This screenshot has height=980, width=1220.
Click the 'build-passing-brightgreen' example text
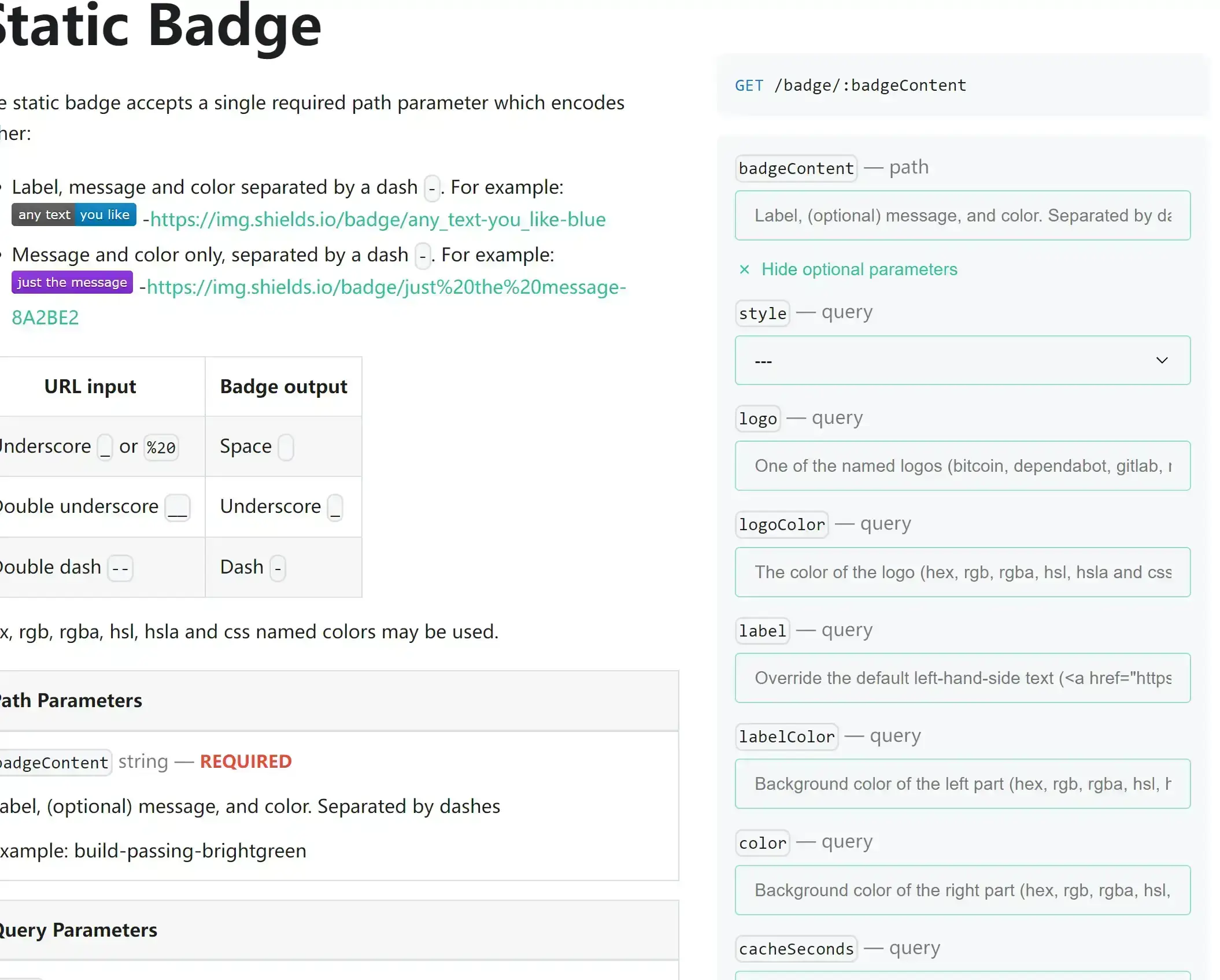point(190,851)
